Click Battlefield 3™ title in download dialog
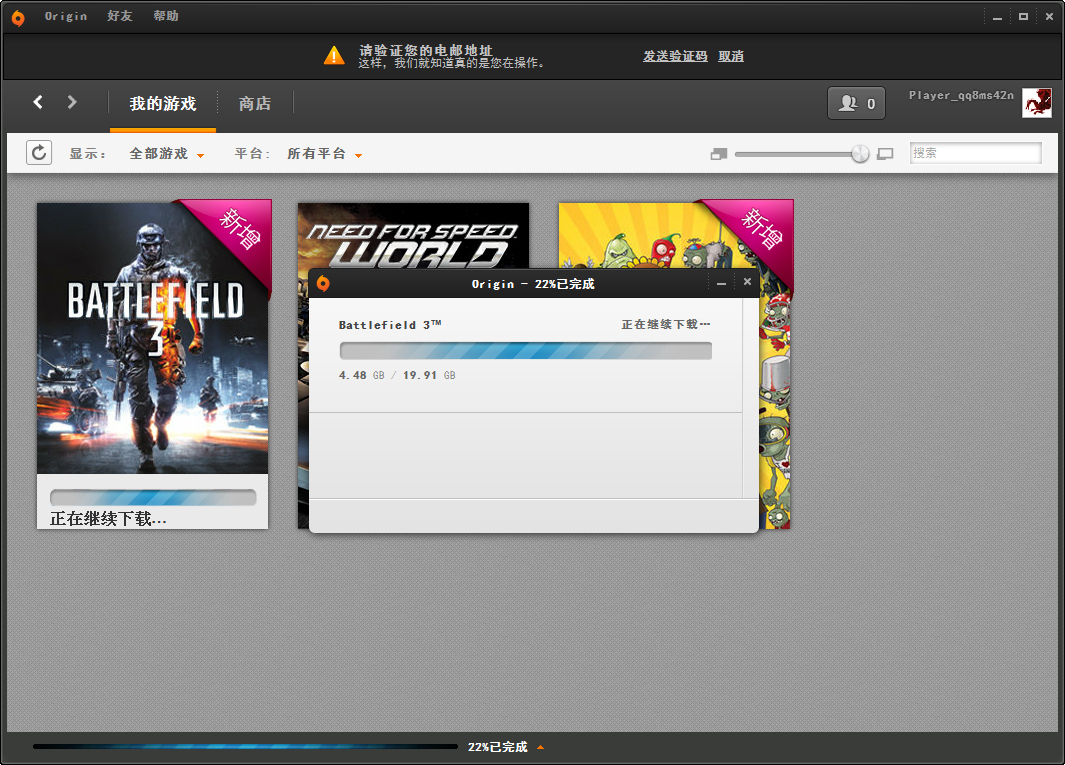 click(x=390, y=325)
